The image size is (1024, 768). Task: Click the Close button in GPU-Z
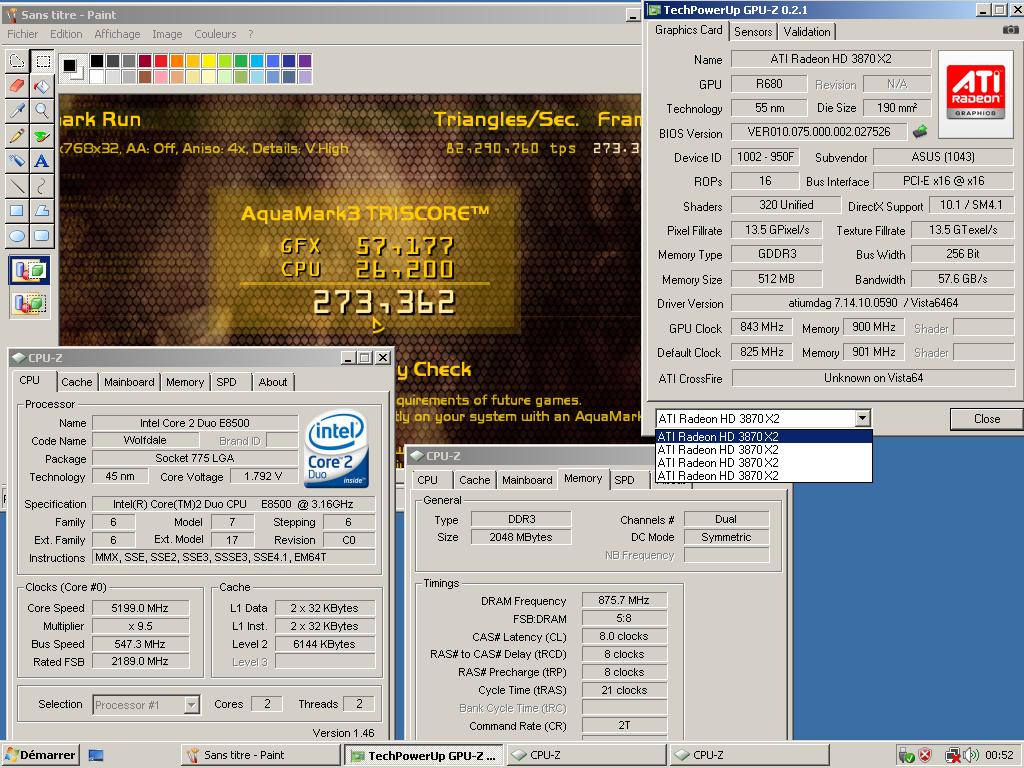[x=986, y=419]
